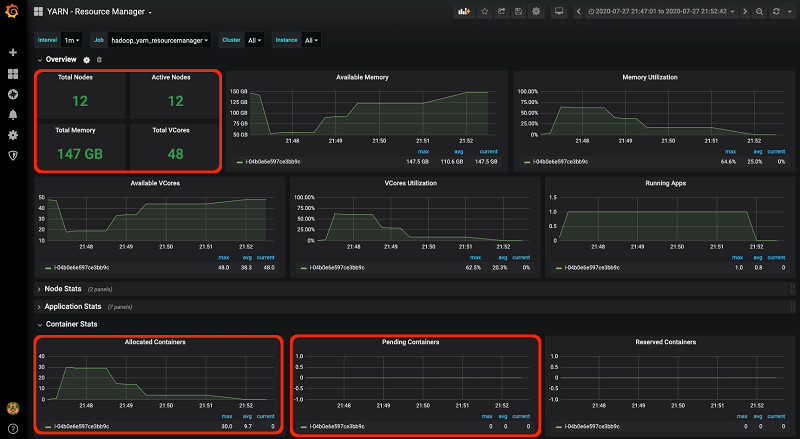The height and width of the screenshot is (439, 800).
Task: Sort Running Apps legend by avg
Action: pos(758,258)
